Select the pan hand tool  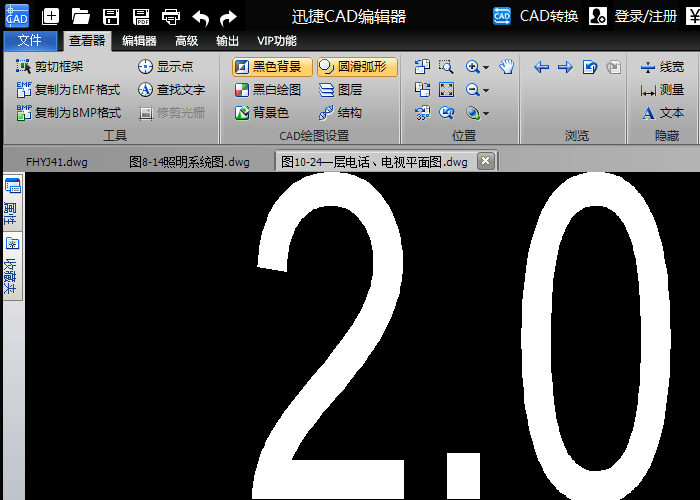(507, 67)
